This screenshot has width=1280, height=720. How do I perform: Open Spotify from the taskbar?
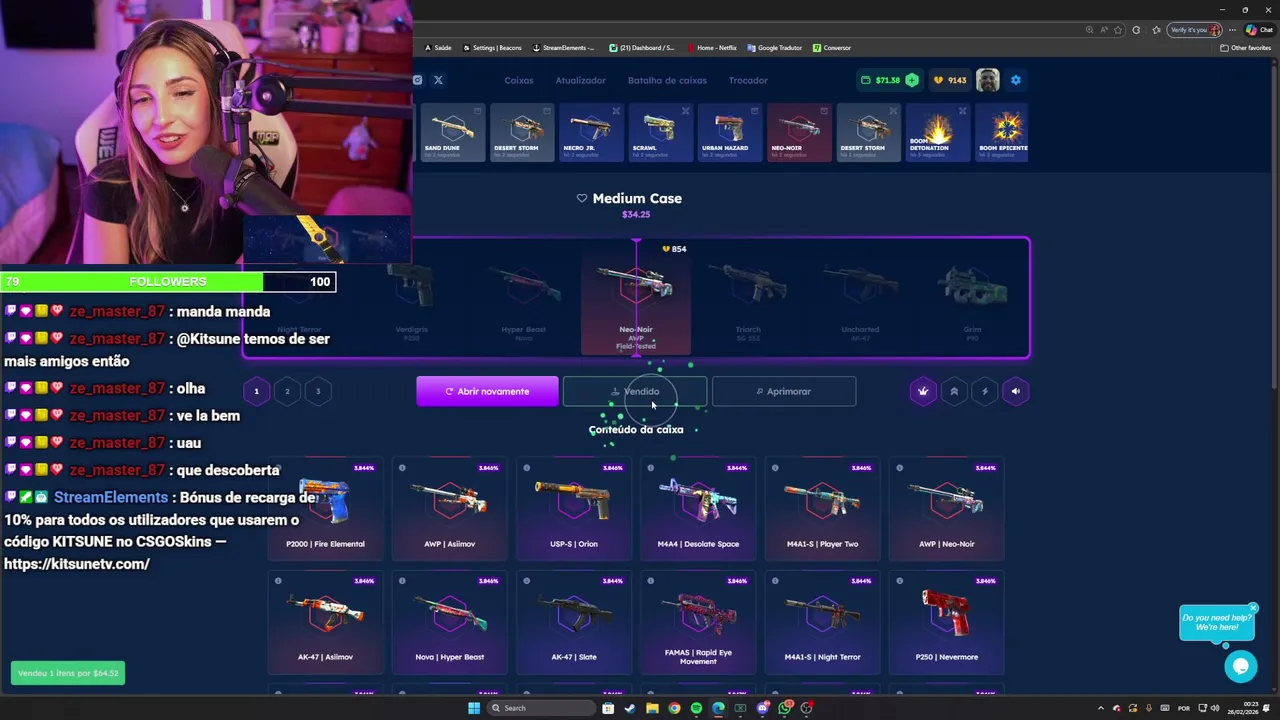(696, 708)
